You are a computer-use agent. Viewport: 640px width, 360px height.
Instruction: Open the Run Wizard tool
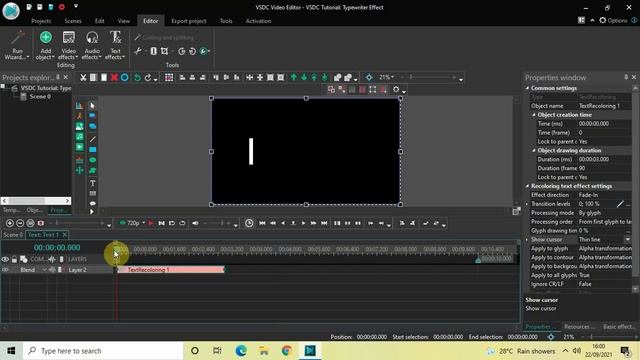click(x=17, y=45)
